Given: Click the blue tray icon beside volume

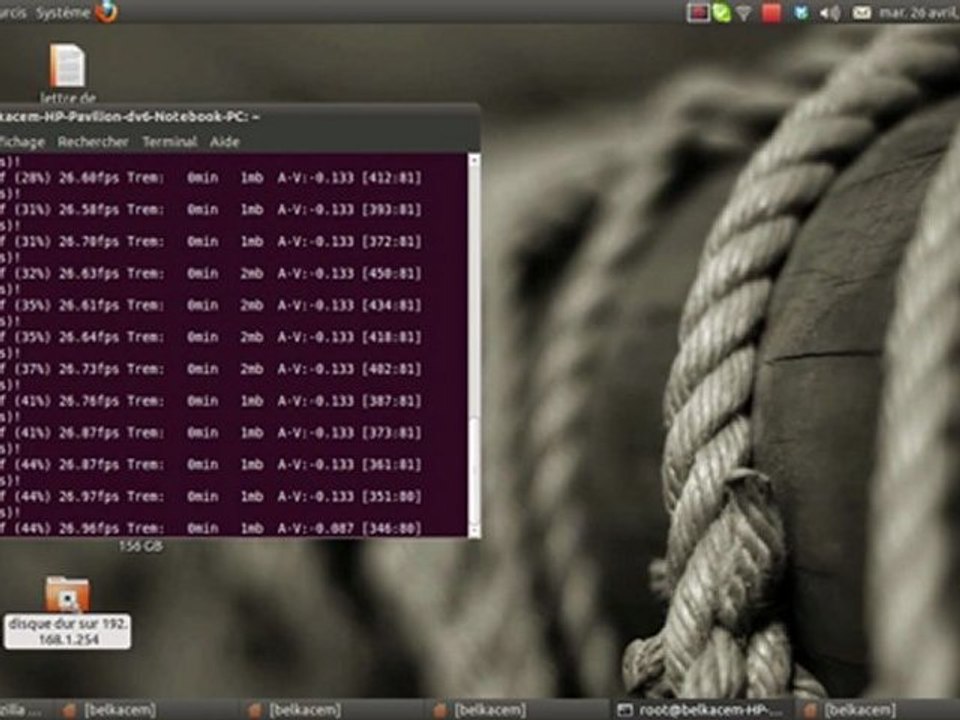Looking at the screenshot, I should 800,13.
